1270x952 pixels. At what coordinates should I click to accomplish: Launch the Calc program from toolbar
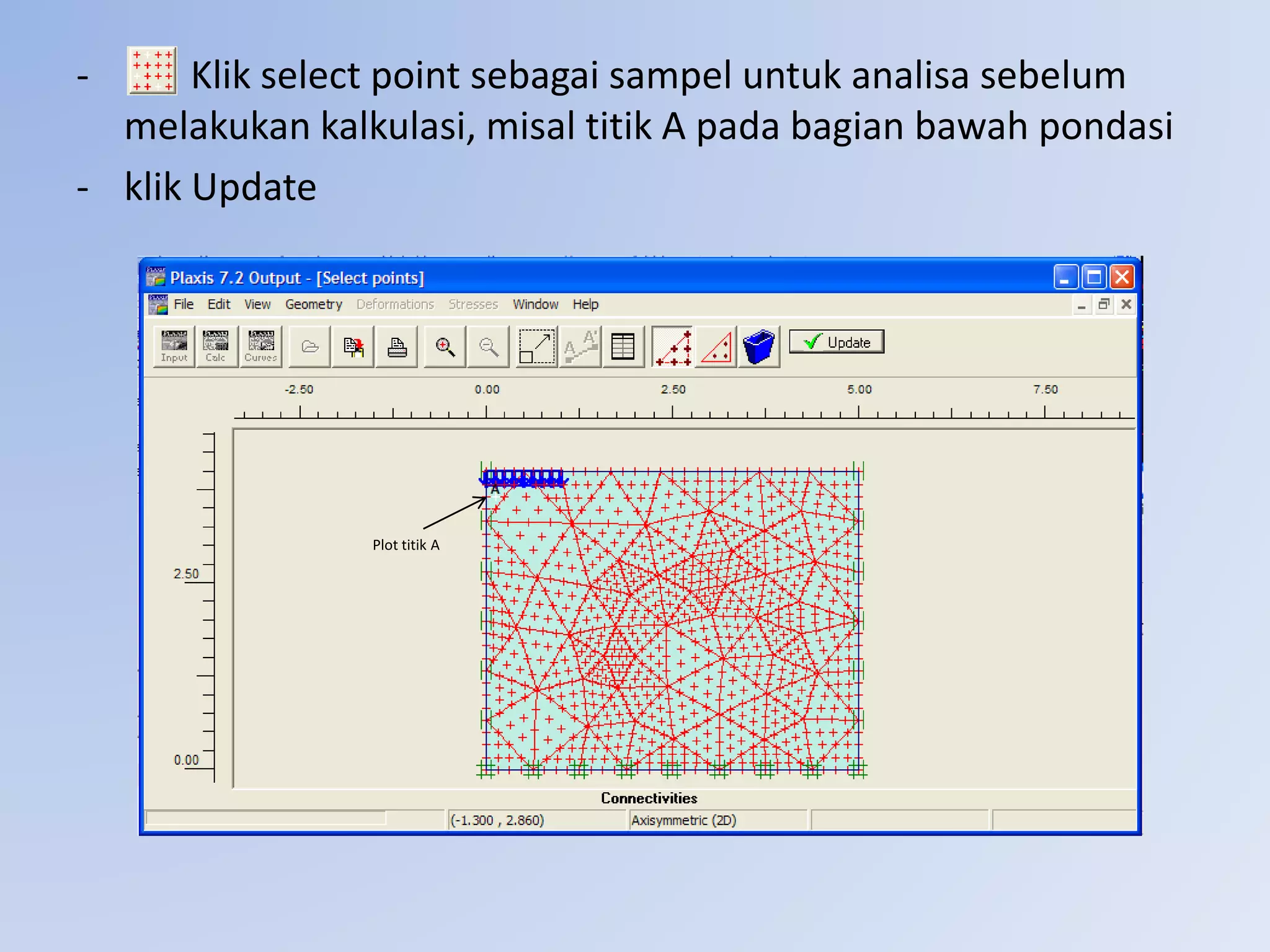coord(216,347)
